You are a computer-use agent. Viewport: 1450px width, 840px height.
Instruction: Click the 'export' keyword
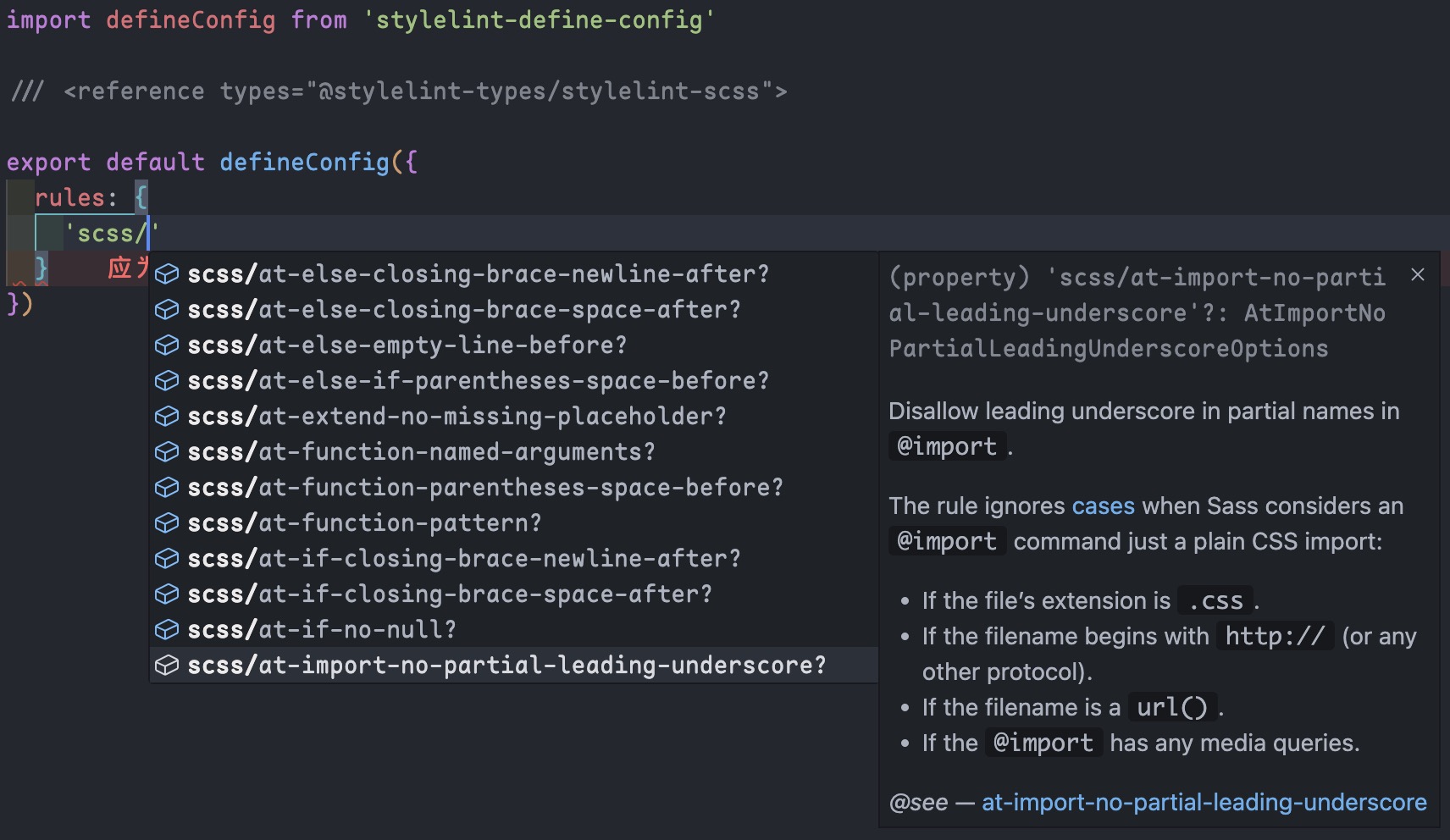(x=48, y=162)
